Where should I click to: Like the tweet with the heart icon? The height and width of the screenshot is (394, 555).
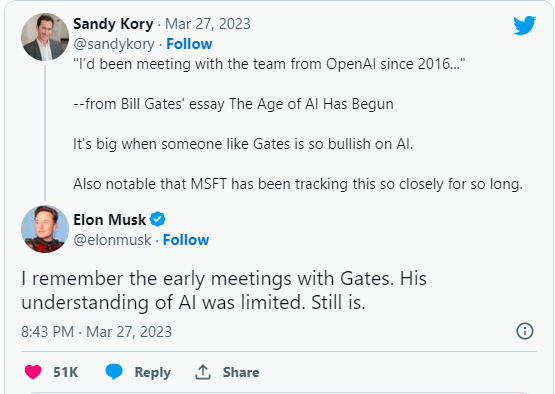pyautogui.click(x=33, y=372)
